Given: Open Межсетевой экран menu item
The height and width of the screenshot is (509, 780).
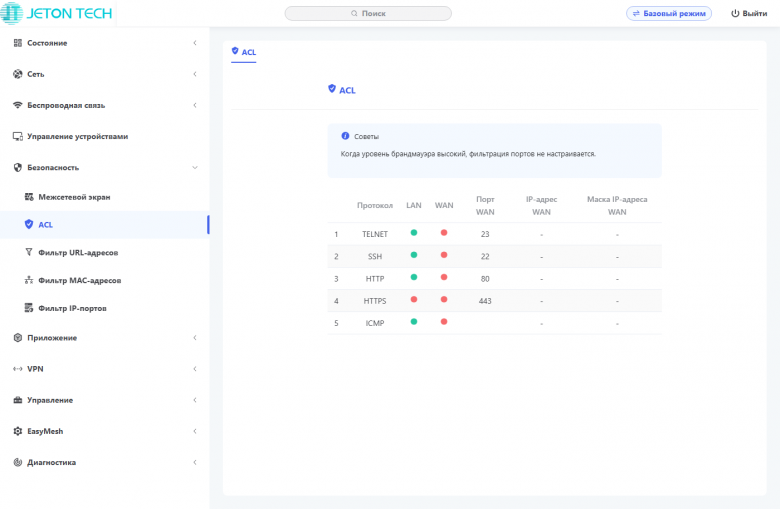Looking at the screenshot, I should click(74, 197).
